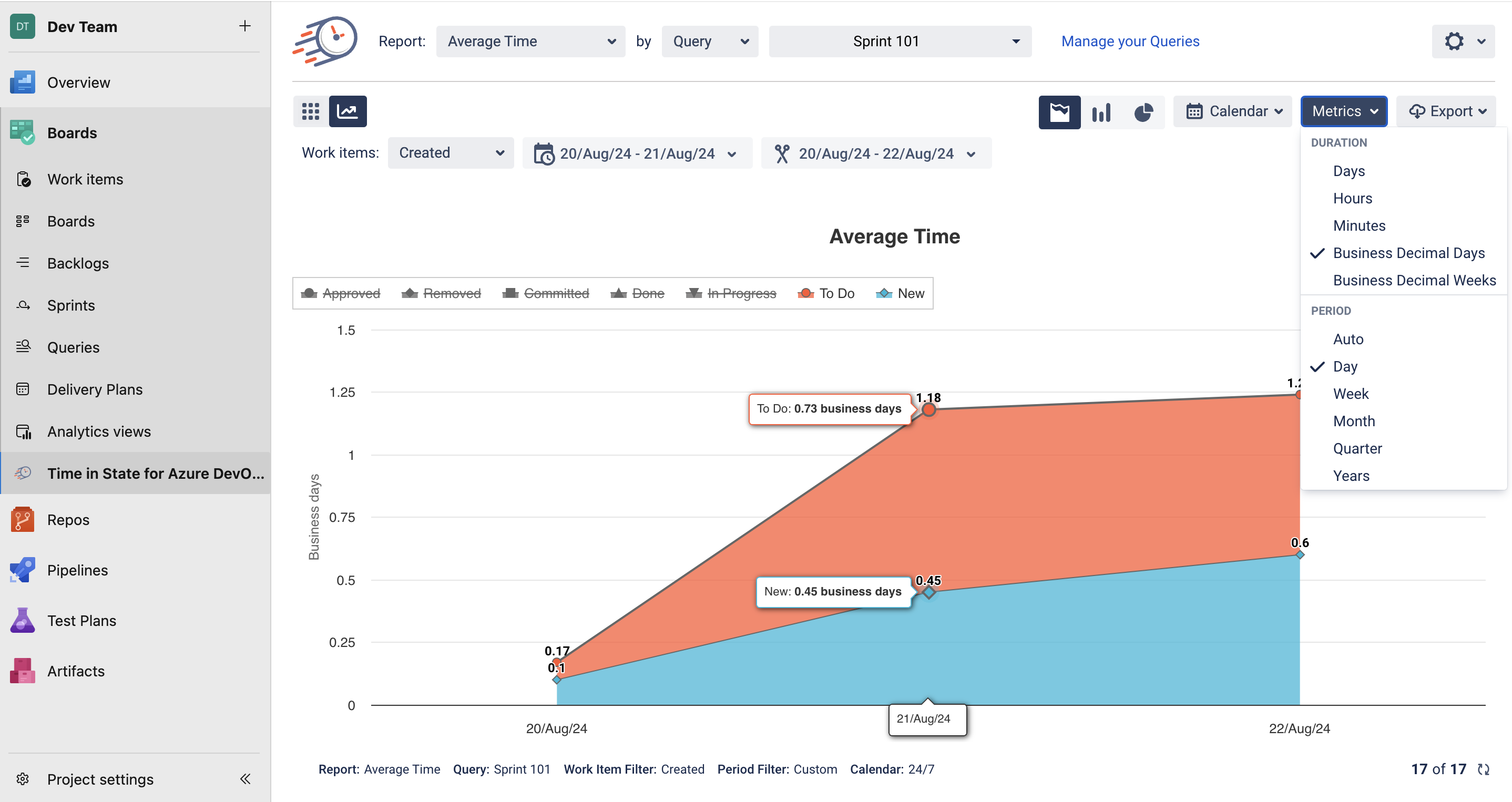The width and height of the screenshot is (1512, 802).
Task: Select Hours in duration metrics menu
Action: (x=1352, y=198)
